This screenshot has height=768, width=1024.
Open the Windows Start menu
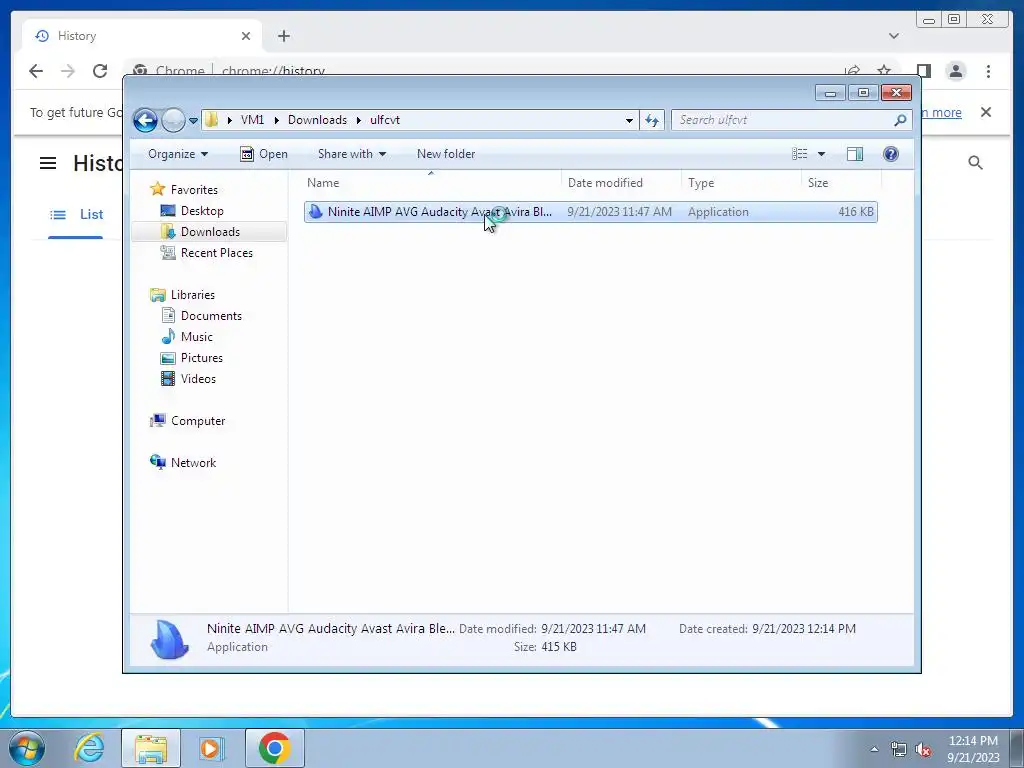[27, 748]
